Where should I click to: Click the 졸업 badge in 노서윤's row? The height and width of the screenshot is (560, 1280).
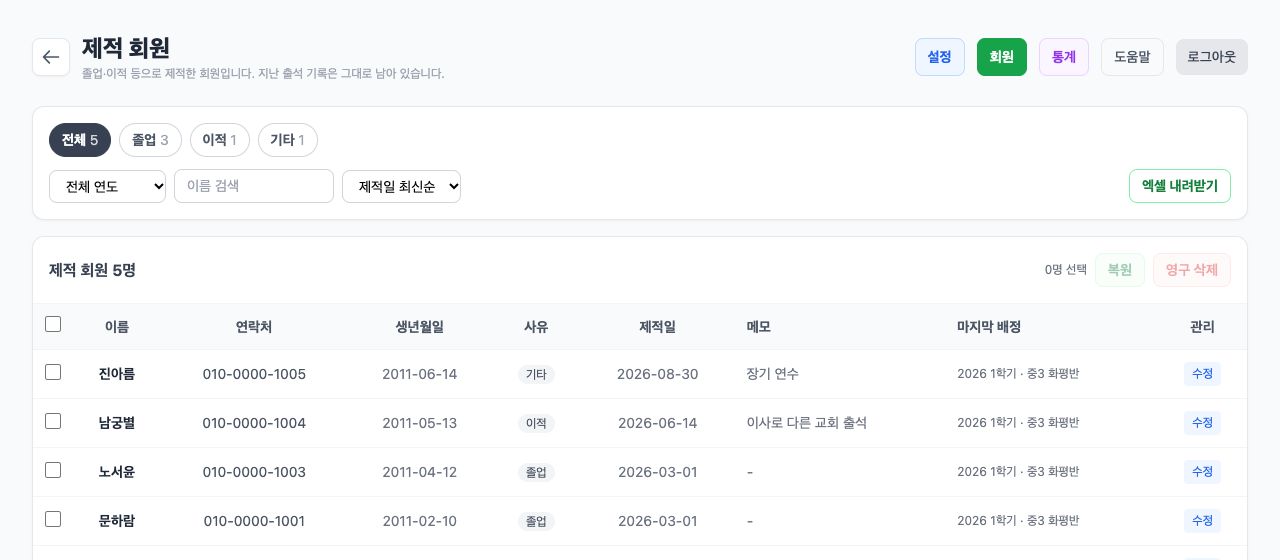click(x=536, y=472)
